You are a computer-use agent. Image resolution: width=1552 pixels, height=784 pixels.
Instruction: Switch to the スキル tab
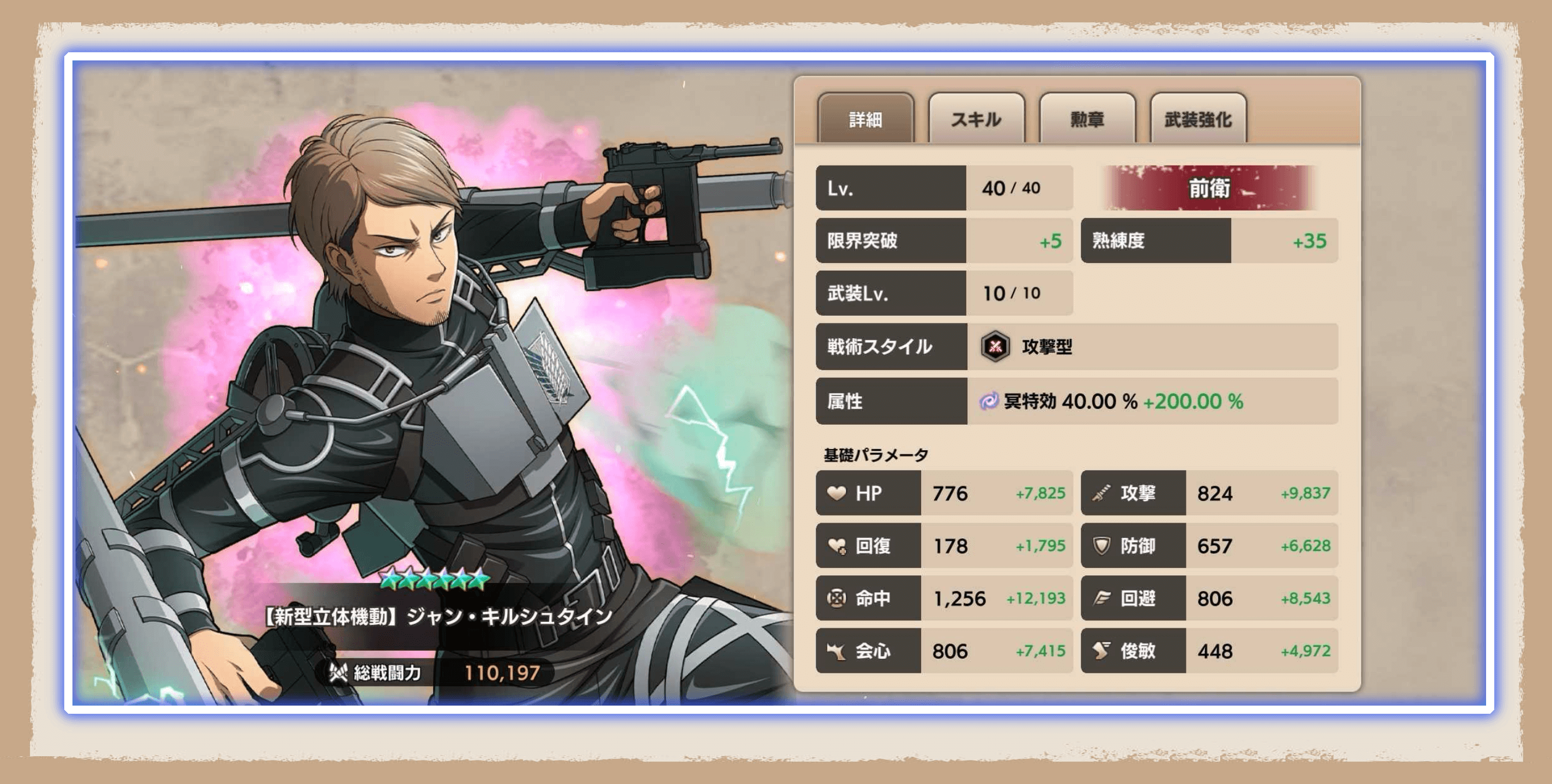coord(976,119)
